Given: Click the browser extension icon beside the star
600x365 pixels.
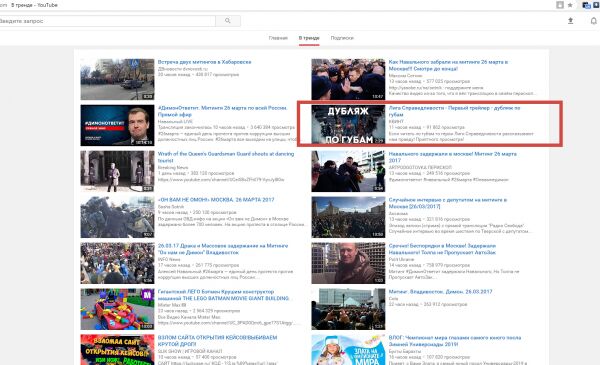Looking at the screenshot, I should pos(560,5).
